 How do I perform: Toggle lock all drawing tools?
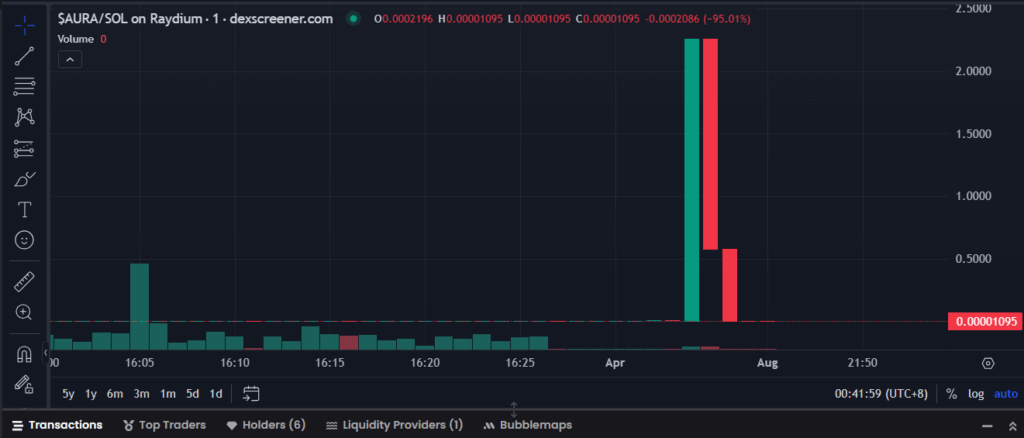(x=24, y=384)
